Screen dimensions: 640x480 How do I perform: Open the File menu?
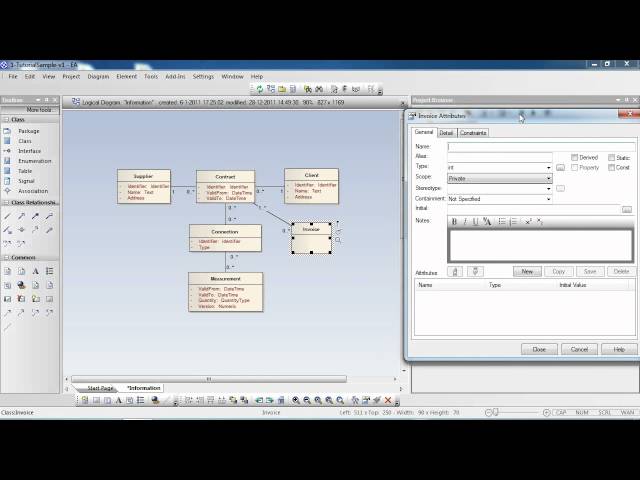(13, 76)
